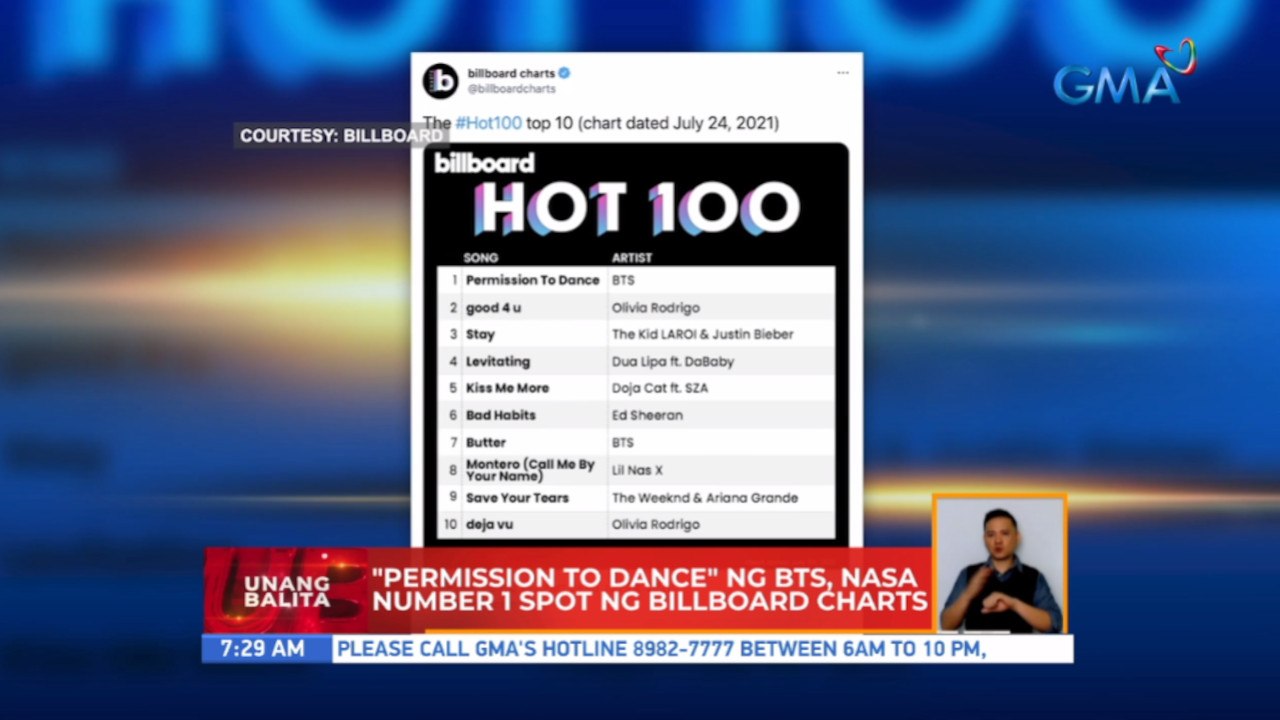Viewport: 1280px width, 720px height.
Task: Click the billboard charts profile avatar
Action: pyautogui.click(x=440, y=81)
